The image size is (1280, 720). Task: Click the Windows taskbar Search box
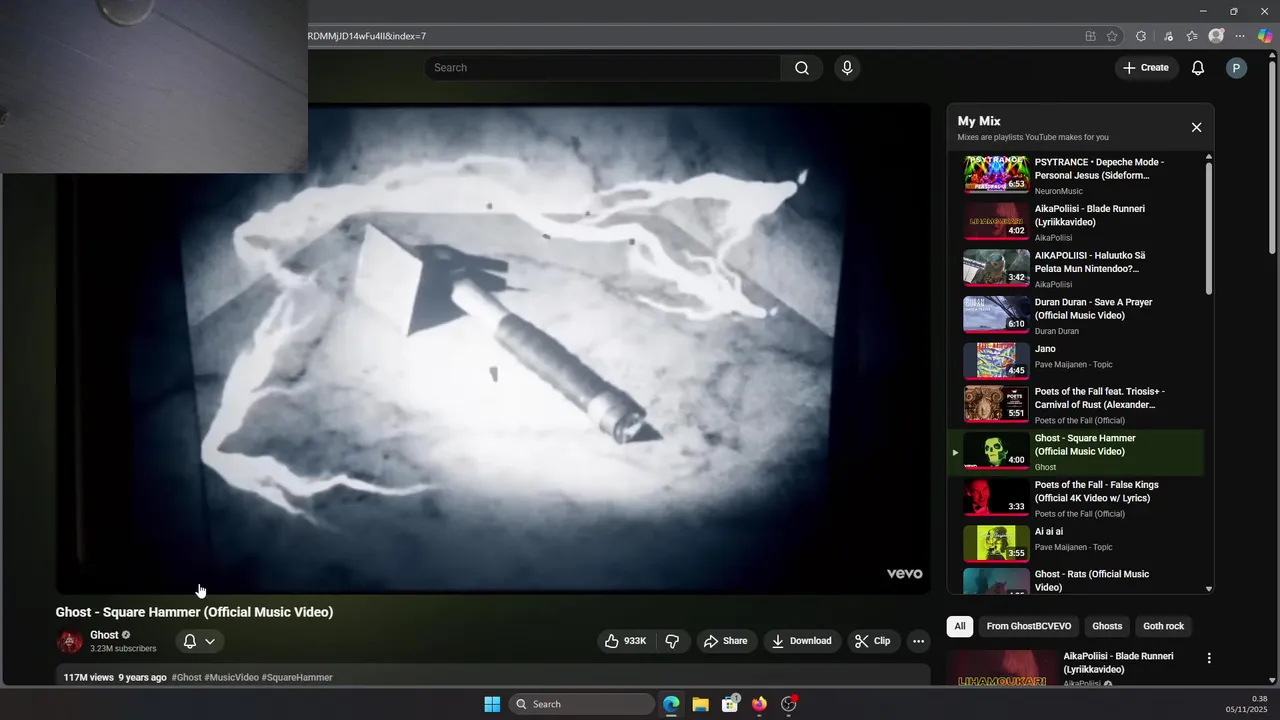582,704
